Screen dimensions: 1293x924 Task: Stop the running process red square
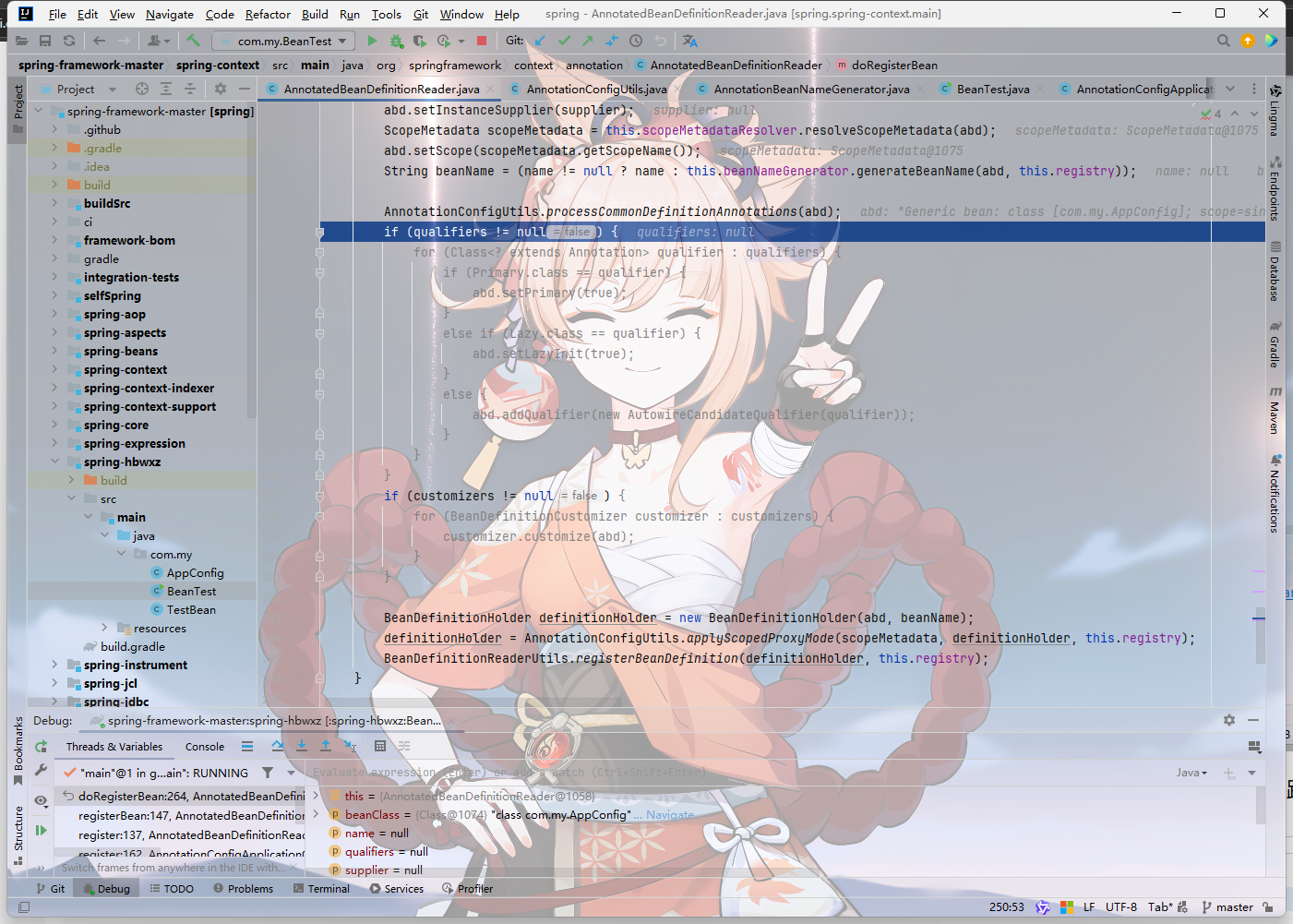click(x=482, y=41)
